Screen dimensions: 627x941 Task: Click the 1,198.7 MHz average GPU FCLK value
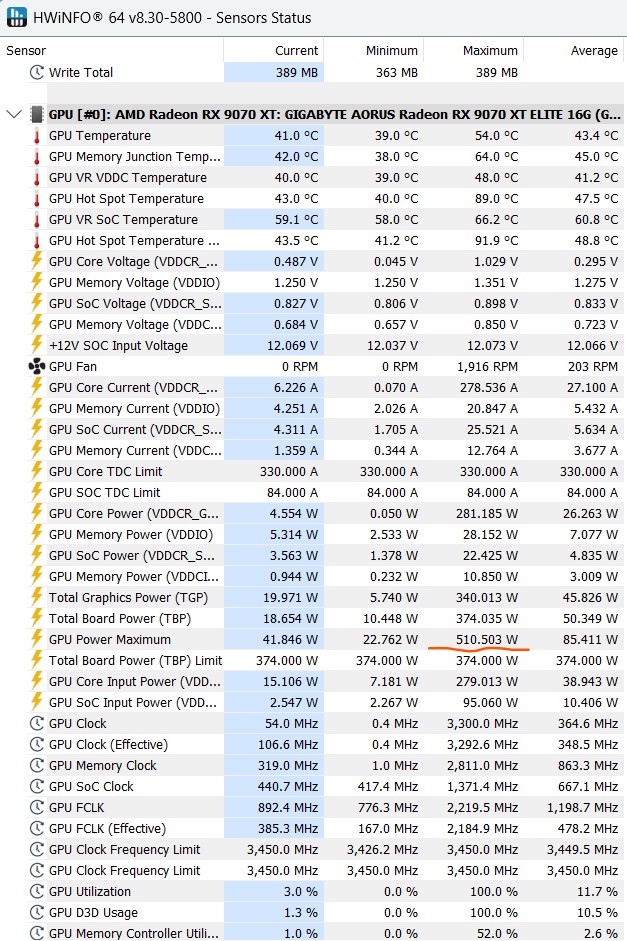pyautogui.click(x=583, y=808)
